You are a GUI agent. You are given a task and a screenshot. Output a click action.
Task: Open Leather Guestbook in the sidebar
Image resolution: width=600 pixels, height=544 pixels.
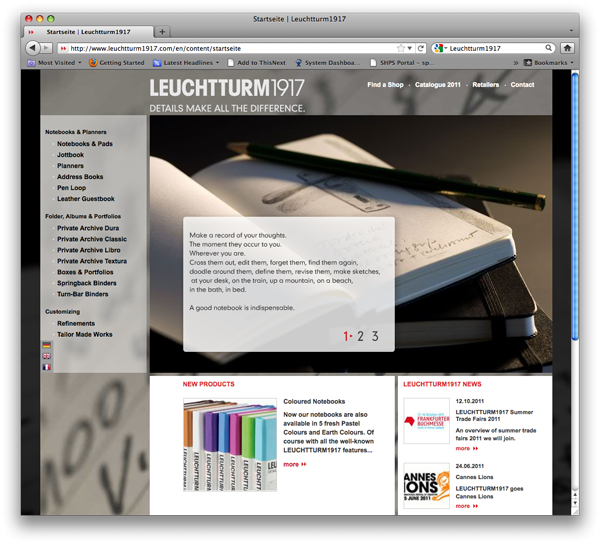point(86,199)
